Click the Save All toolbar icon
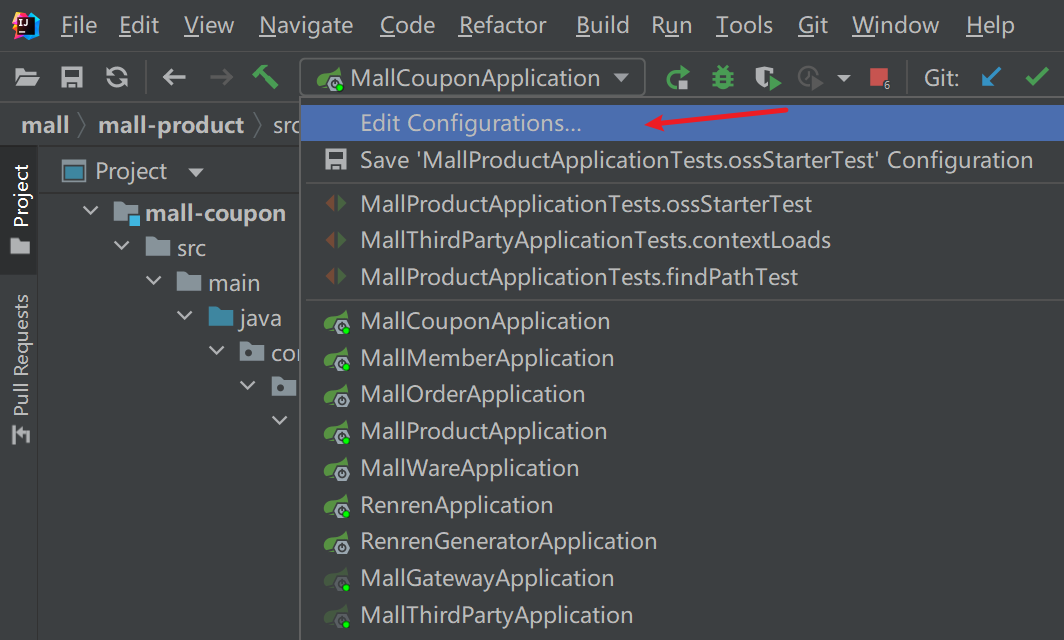Image resolution: width=1064 pixels, height=640 pixels. click(x=72, y=77)
